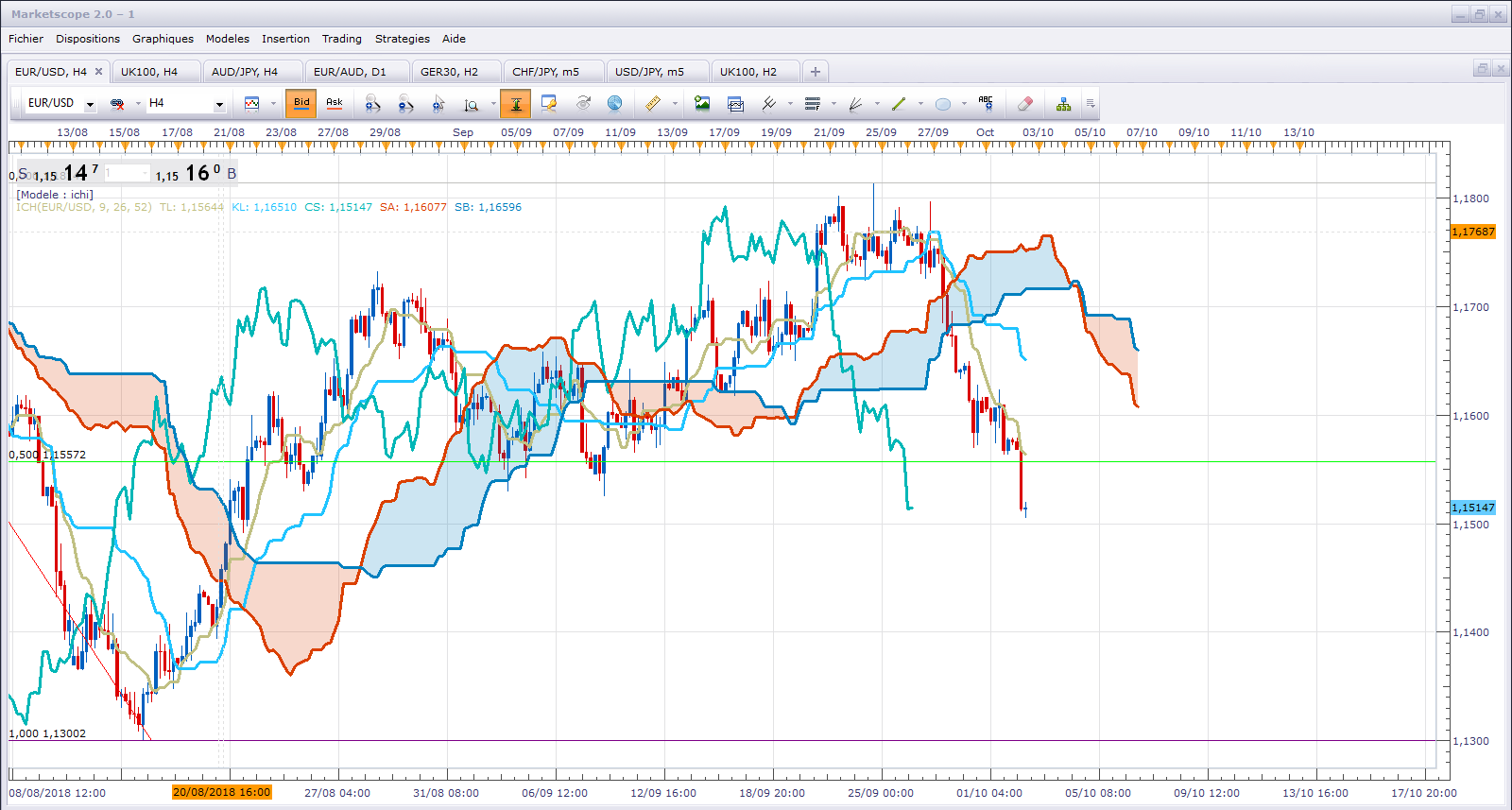Click the trade amount field between prices
The width and height of the screenshot is (1512, 810).
[127, 173]
